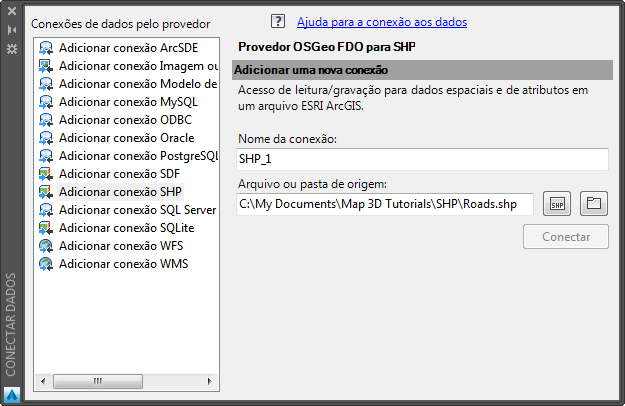Click the AutoCAD logo at palette bottom

12,395
